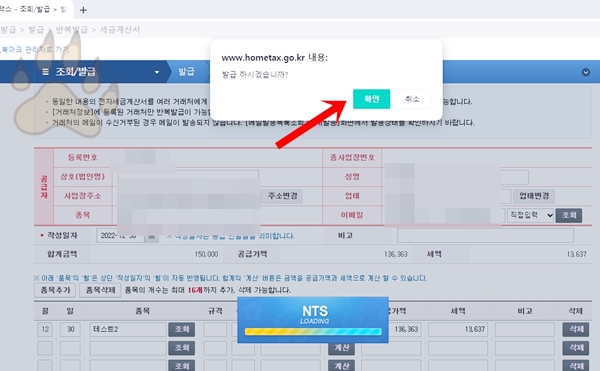Open the 직접입력 email domain dropdown

[530, 215]
